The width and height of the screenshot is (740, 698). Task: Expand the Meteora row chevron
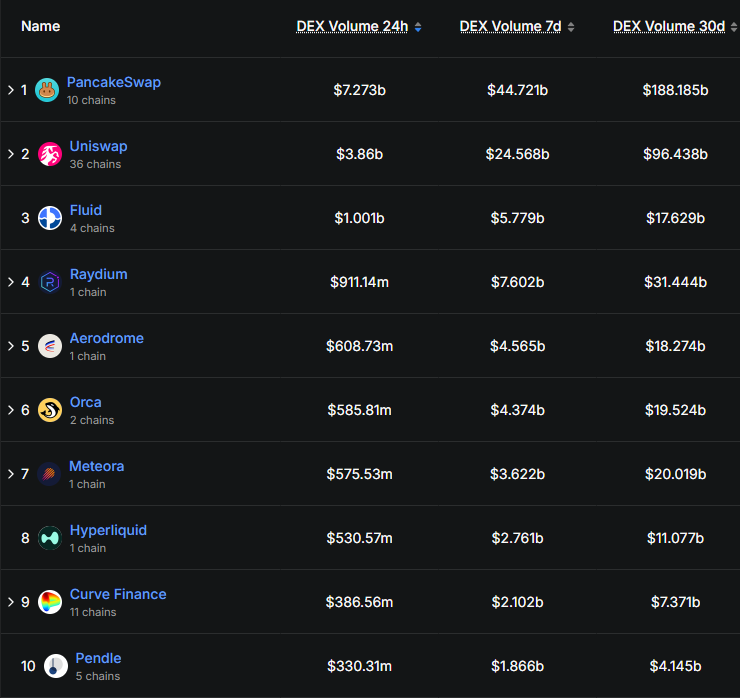(11, 474)
